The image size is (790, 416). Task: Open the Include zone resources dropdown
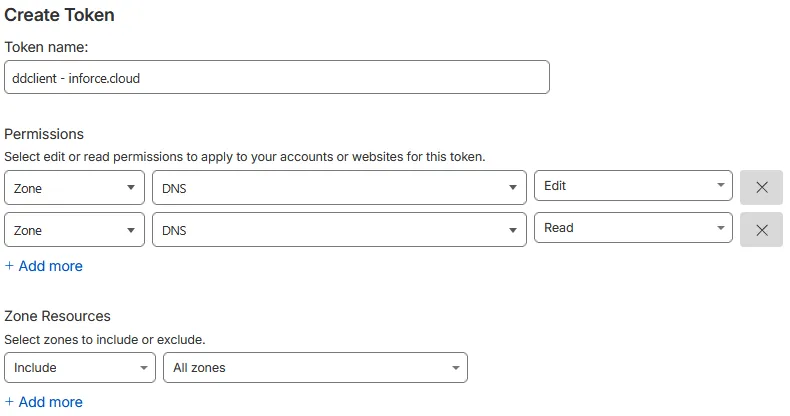point(80,367)
